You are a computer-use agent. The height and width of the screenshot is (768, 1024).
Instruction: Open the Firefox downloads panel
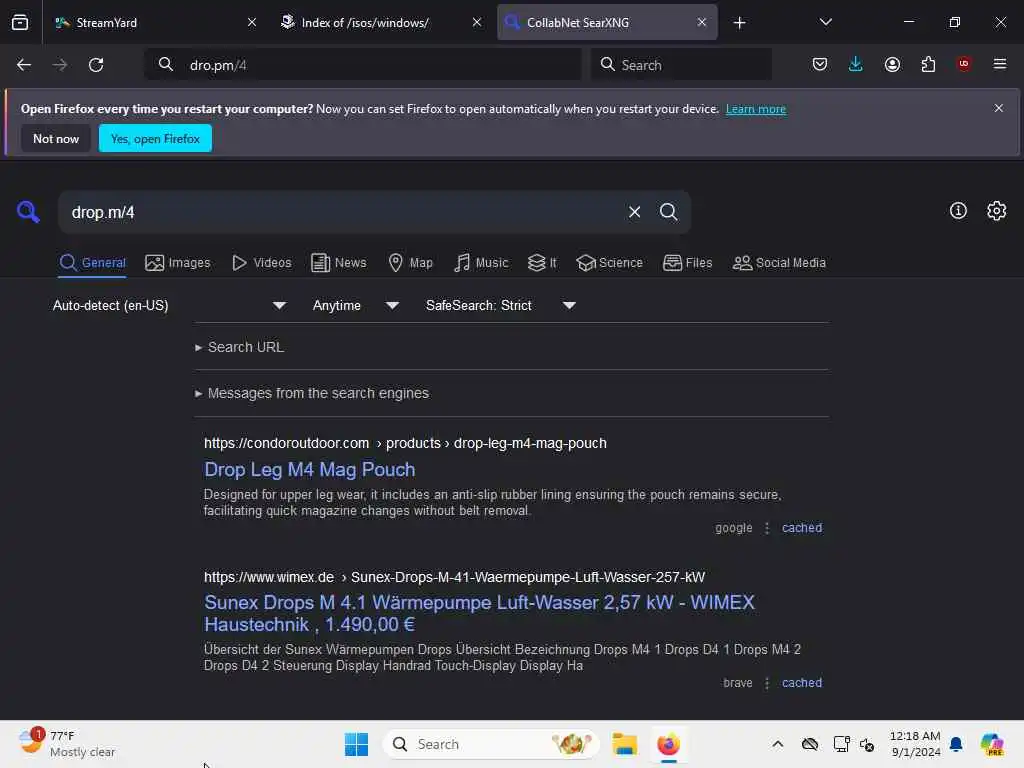856,64
